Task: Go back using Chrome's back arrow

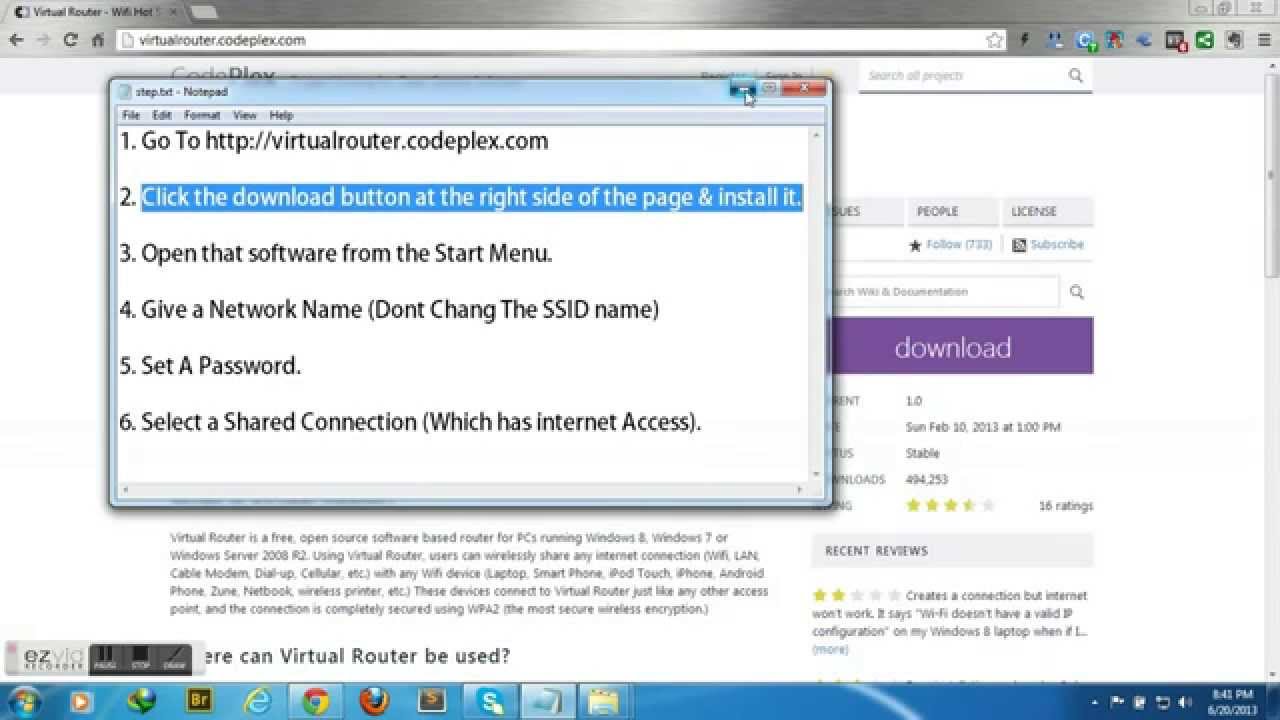Action: [x=16, y=40]
